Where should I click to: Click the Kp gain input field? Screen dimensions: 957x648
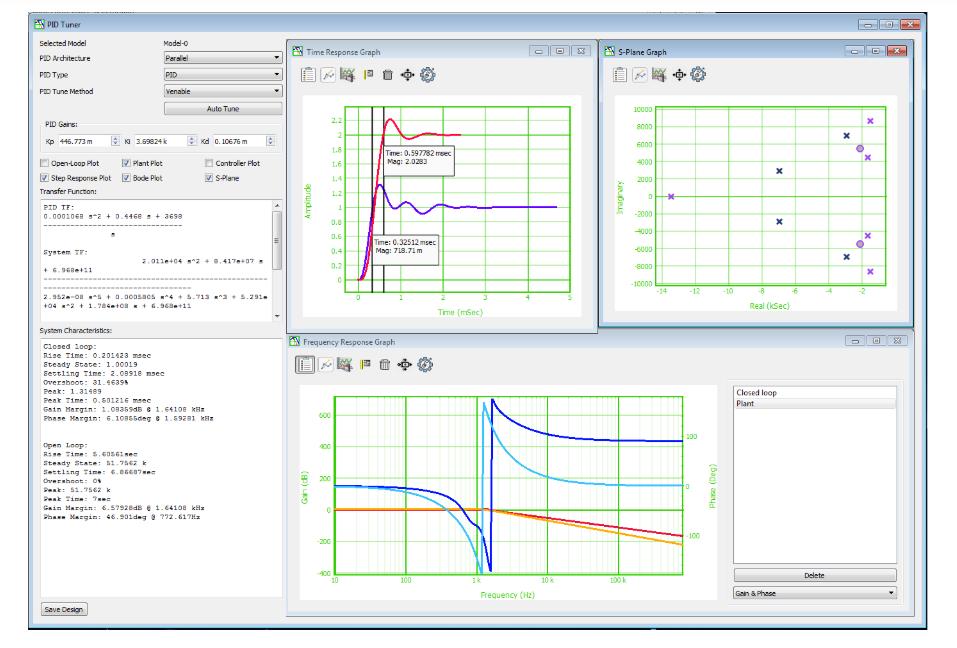pyautogui.click(x=83, y=141)
